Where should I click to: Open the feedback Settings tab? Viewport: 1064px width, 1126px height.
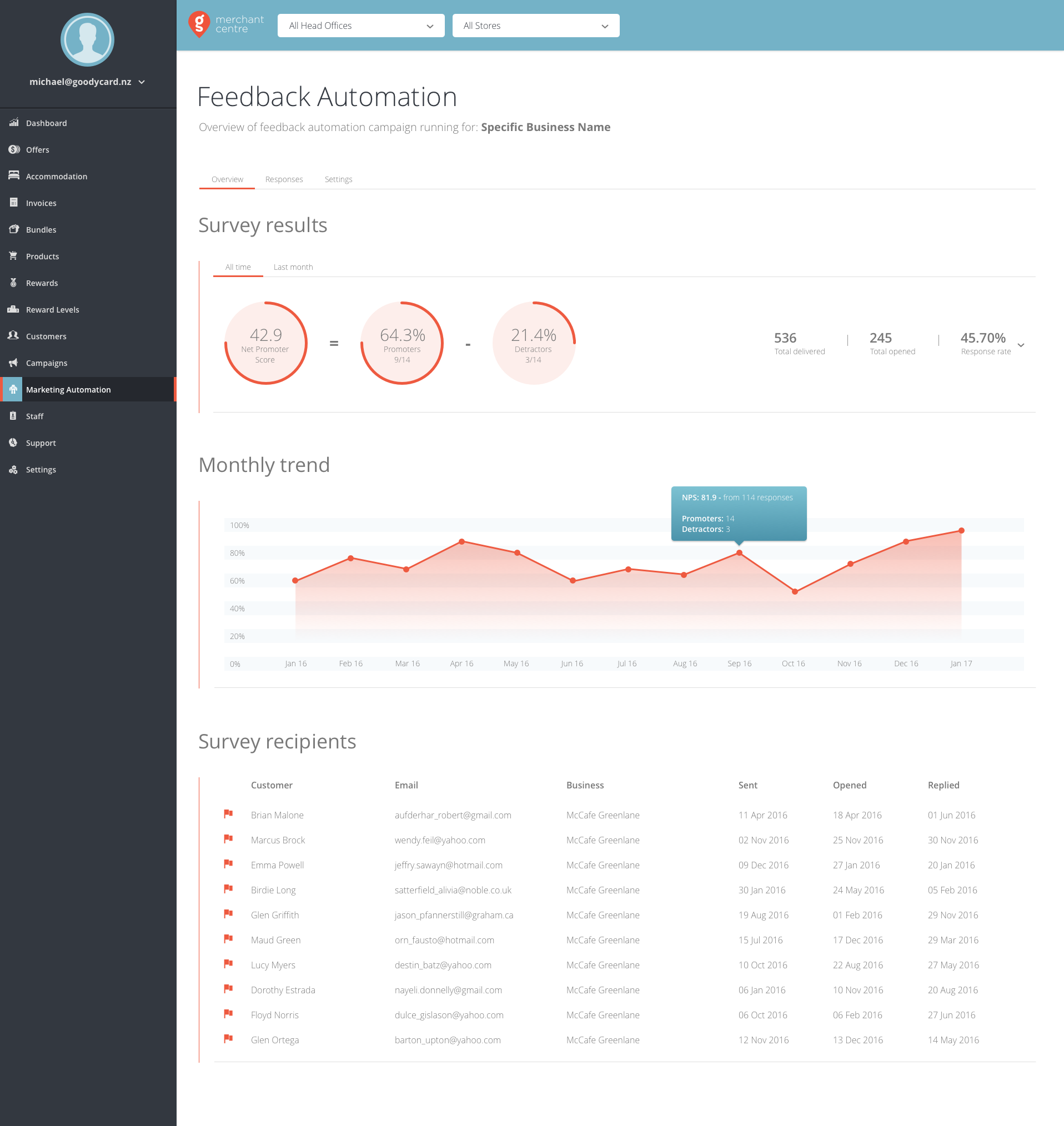339,179
